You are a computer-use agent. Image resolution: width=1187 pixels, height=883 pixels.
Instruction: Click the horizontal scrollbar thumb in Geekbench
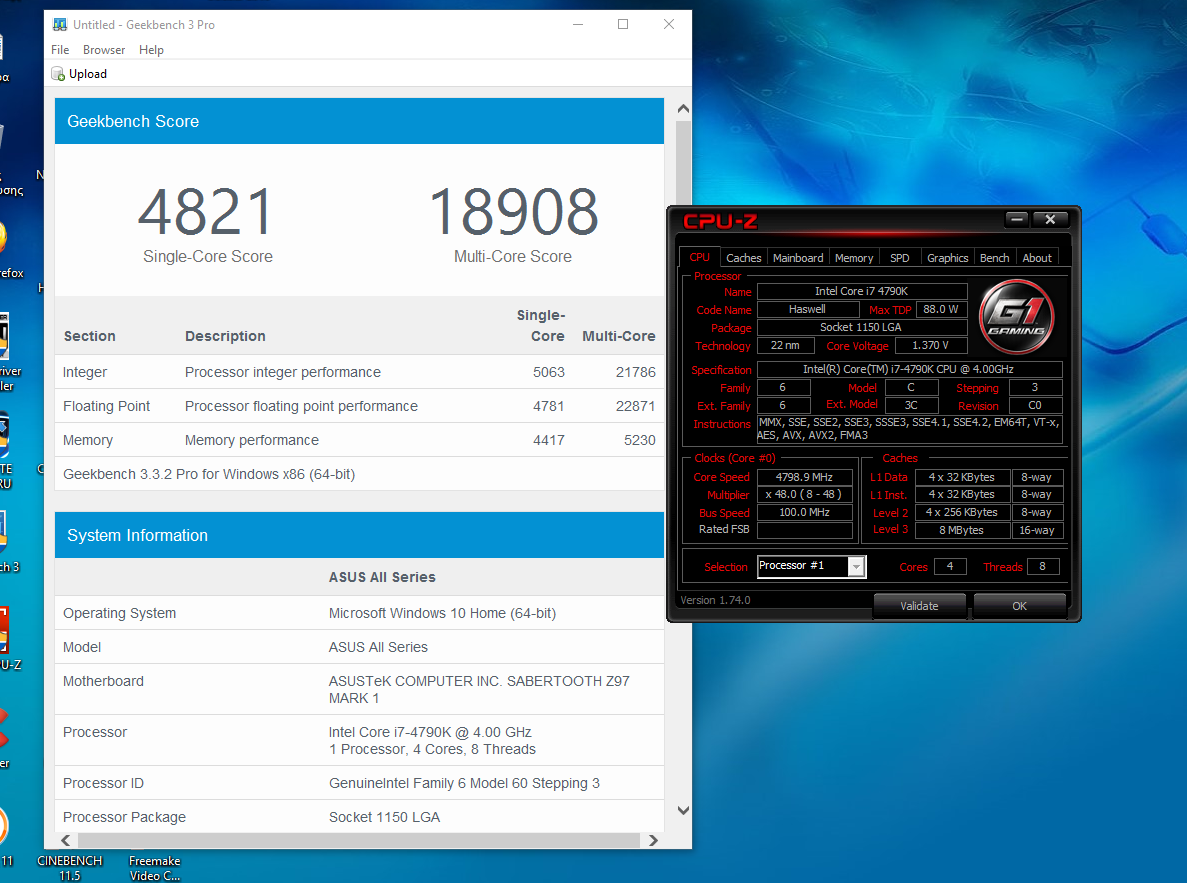pyautogui.click(x=359, y=841)
